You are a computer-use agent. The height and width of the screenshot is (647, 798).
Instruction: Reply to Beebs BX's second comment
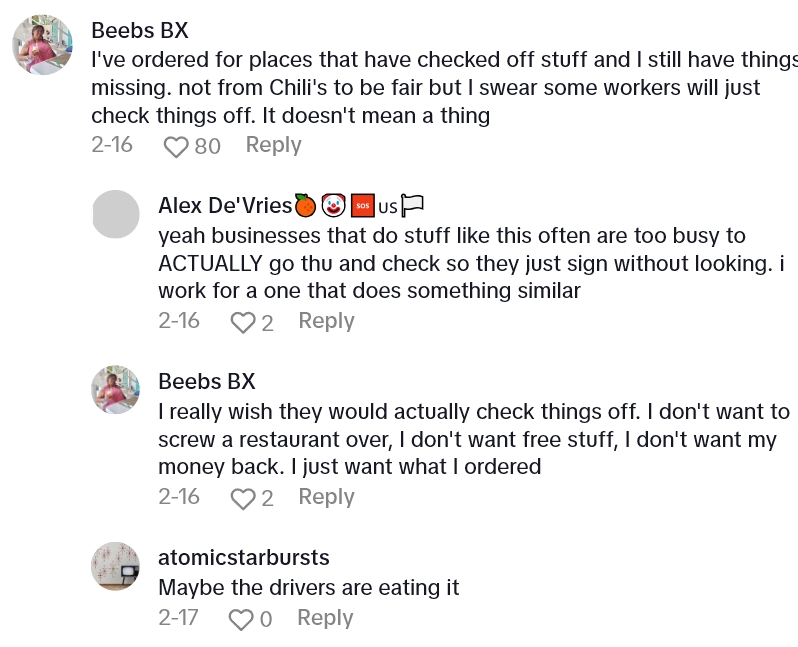(x=326, y=497)
